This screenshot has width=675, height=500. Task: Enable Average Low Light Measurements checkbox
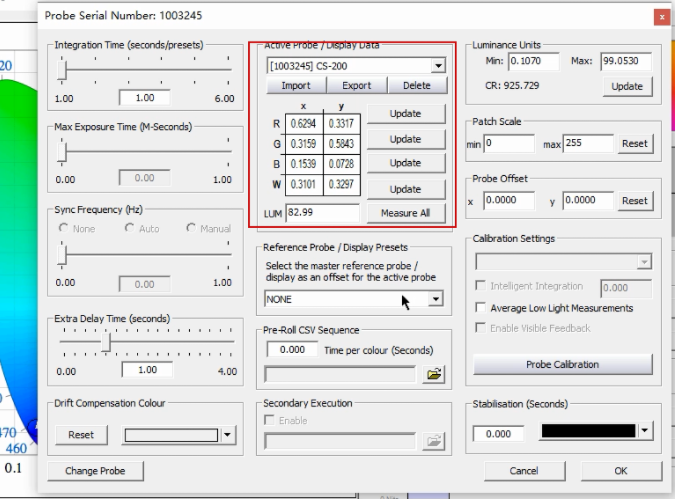coord(482,308)
